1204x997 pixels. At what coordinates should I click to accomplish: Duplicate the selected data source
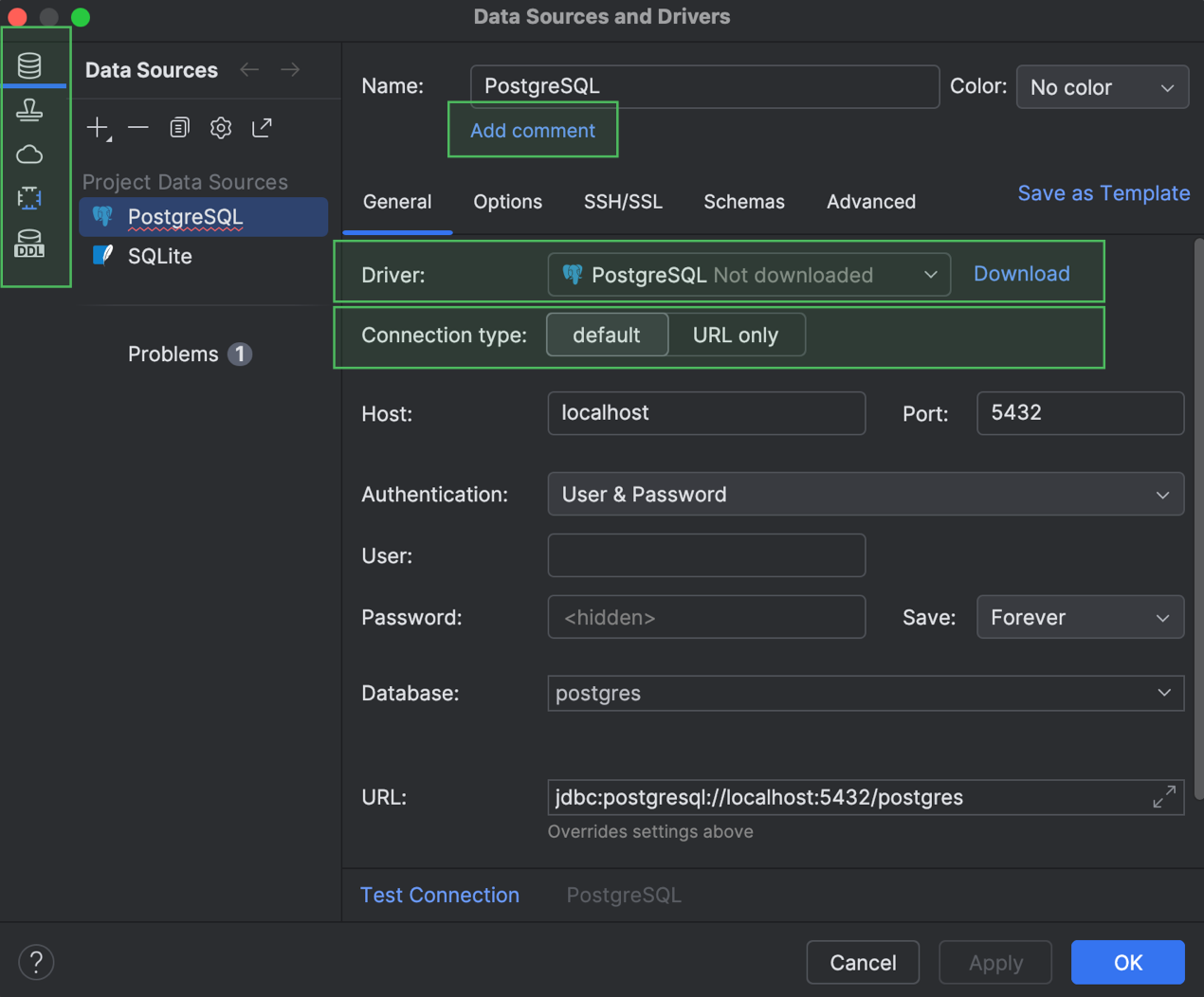[x=179, y=128]
